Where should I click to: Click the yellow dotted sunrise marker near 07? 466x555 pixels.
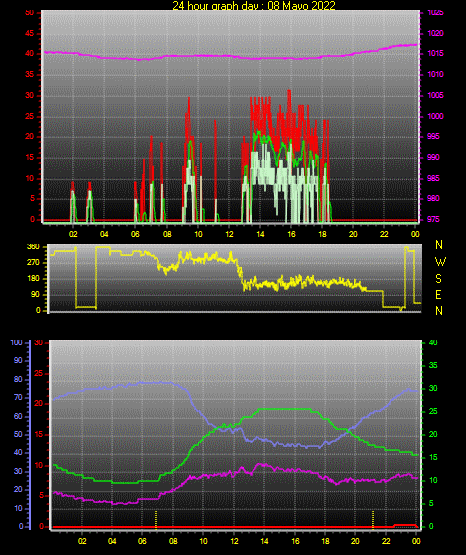156,520
